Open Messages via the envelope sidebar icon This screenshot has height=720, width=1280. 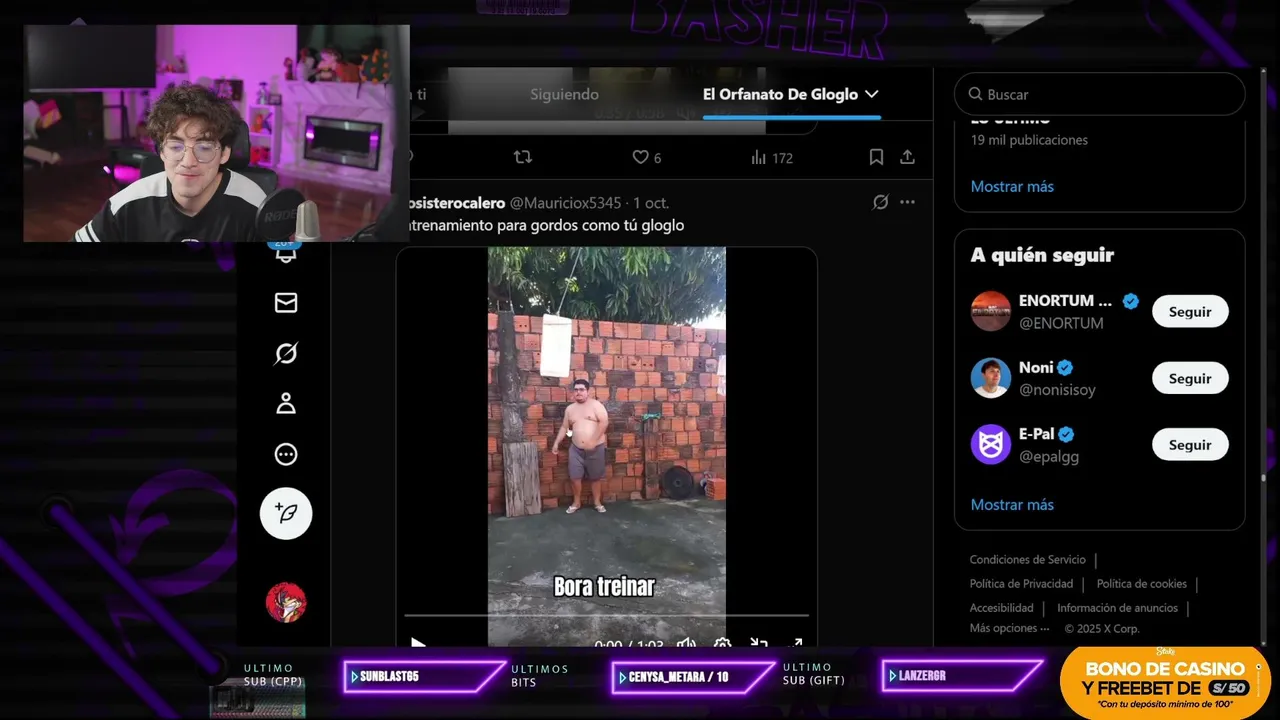coord(286,303)
